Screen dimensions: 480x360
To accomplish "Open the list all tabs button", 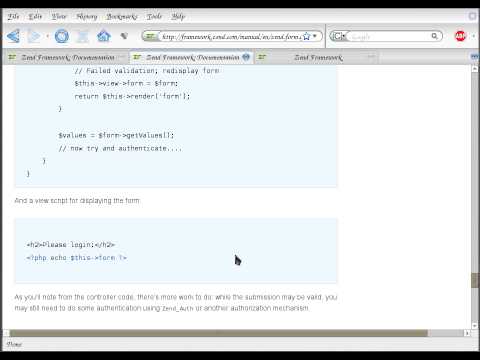I will [475, 57].
